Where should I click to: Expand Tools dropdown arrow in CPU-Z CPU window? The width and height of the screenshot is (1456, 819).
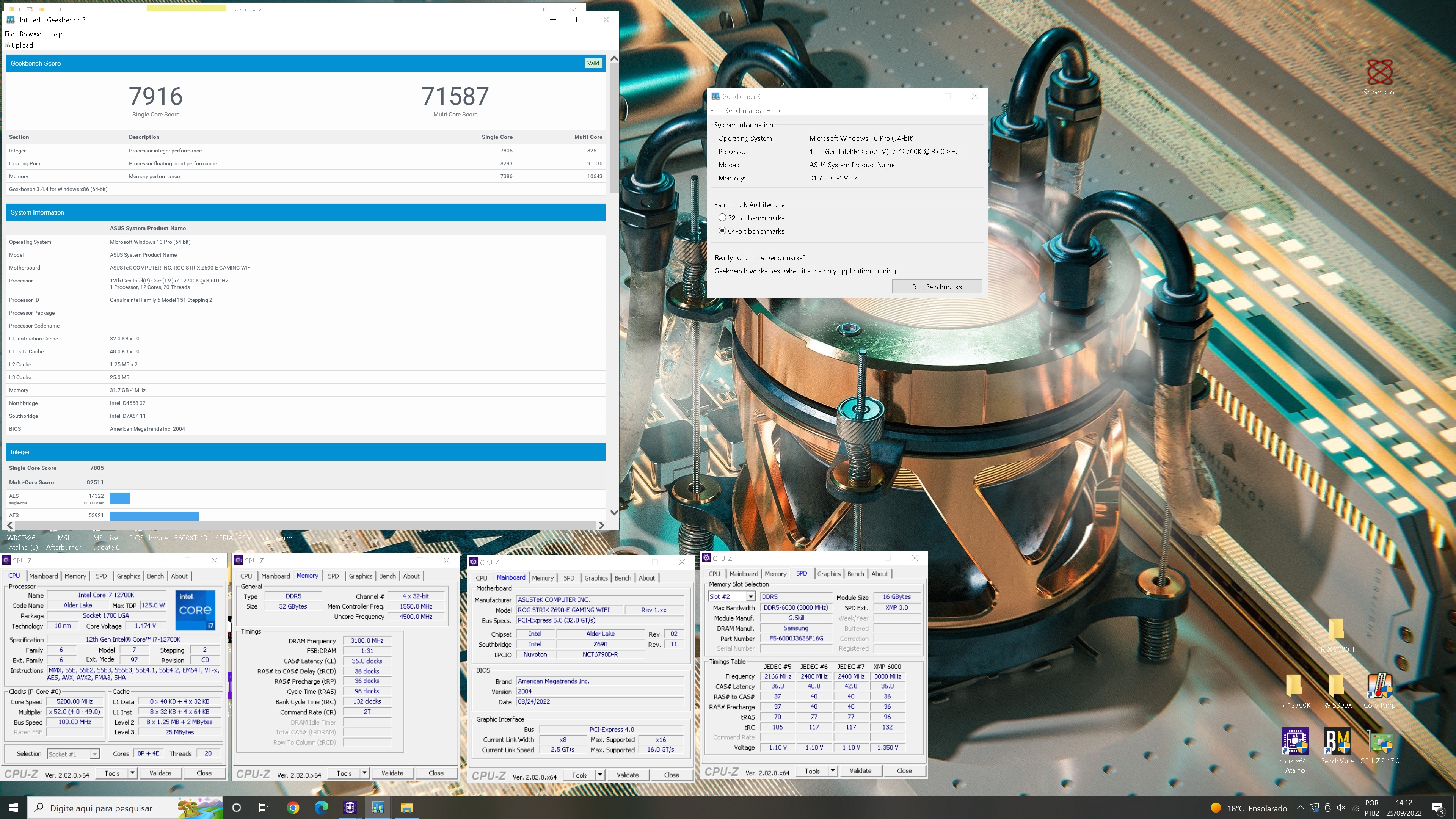[132, 773]
